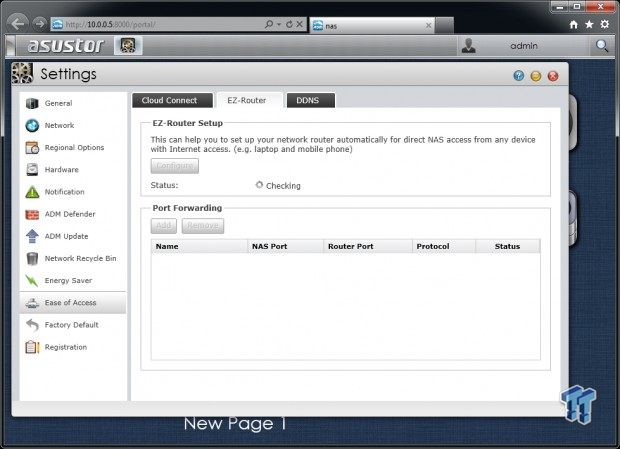Stop loading with address bar X
620x449 pixels.
300,24
